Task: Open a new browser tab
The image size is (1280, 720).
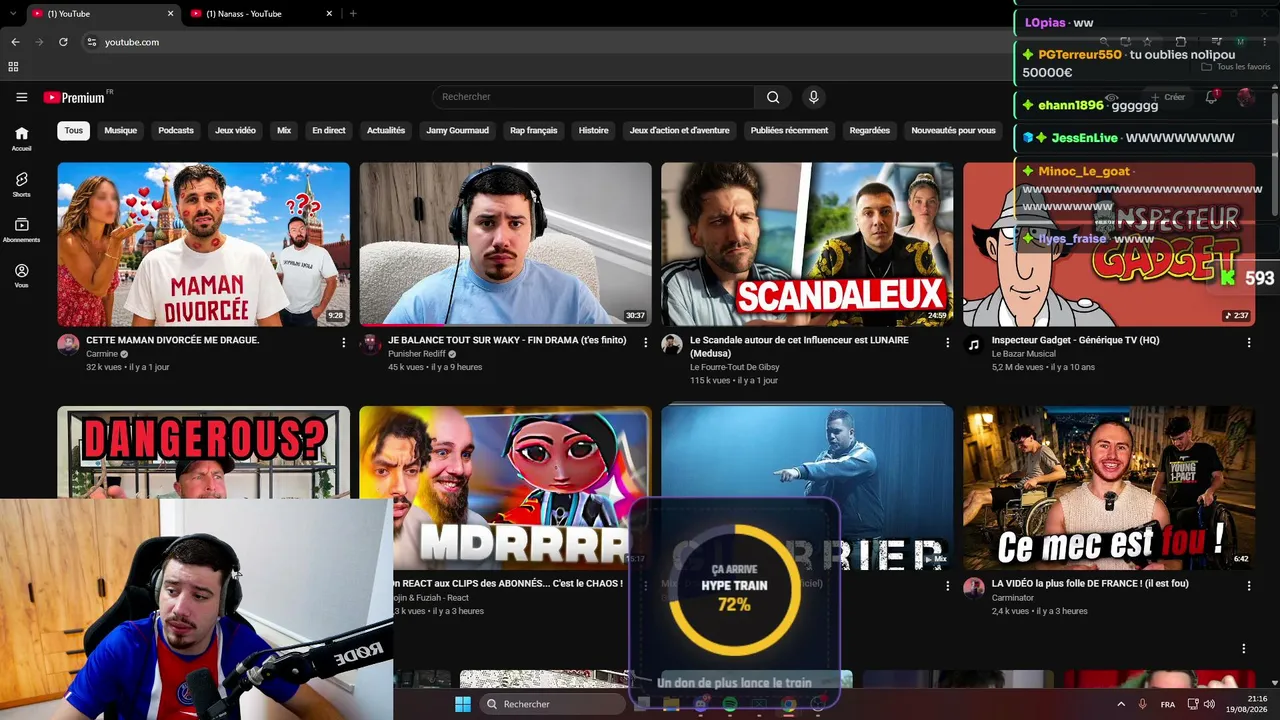Action: click(x=353, y=14)
